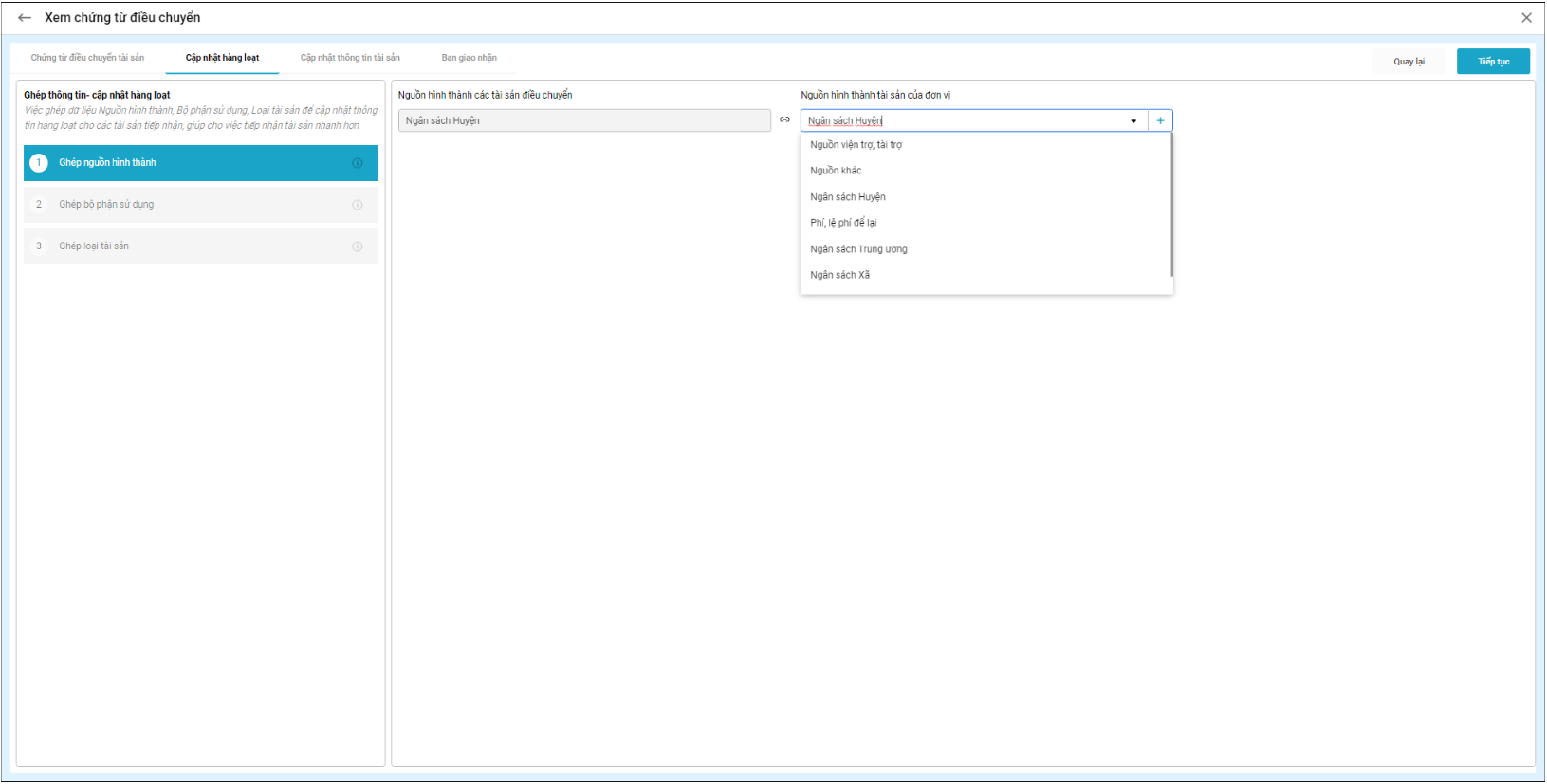This screenshot has width=1547, height=784.
Task: Select step 2 Ghép bộ phận sử dụng
Action: 106,205
